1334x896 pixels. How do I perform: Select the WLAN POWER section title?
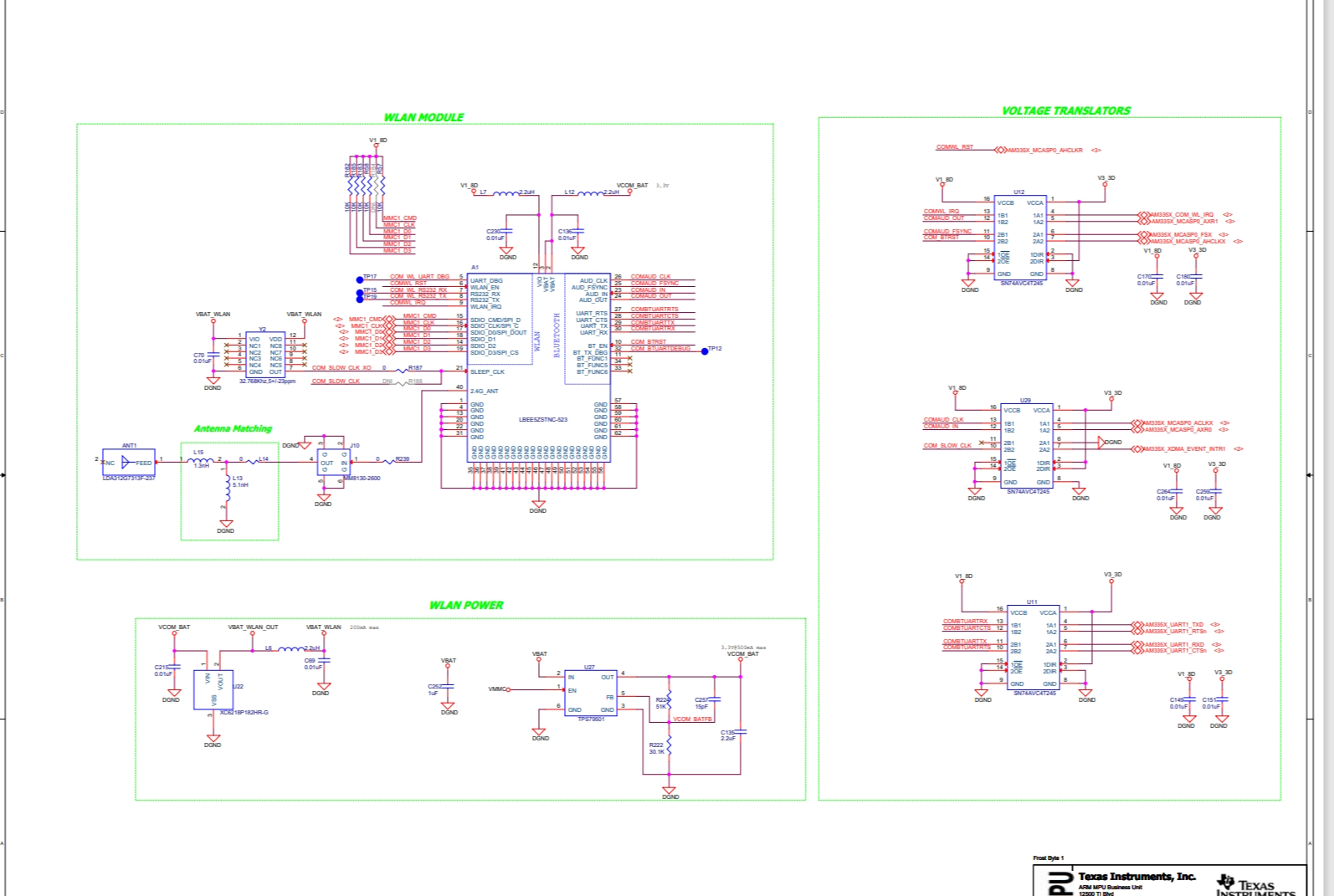(x=466, y=606)
